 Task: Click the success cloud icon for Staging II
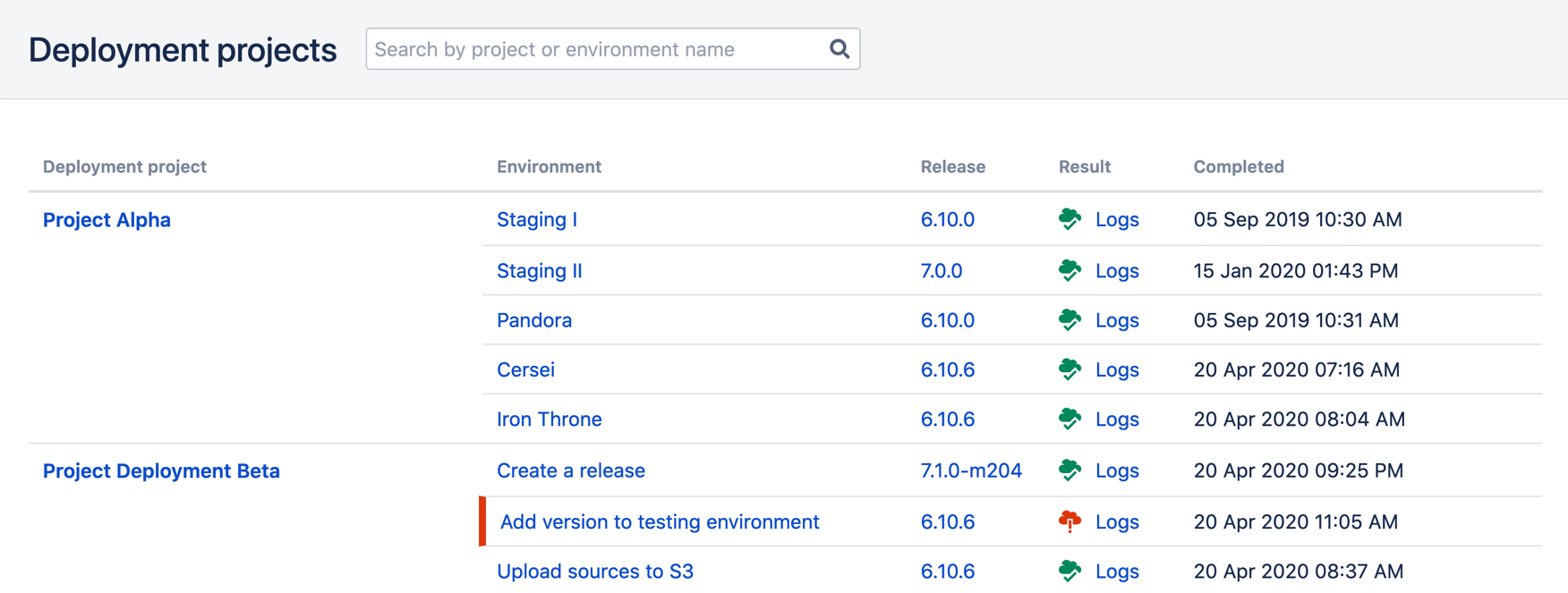click(1069, 270)
